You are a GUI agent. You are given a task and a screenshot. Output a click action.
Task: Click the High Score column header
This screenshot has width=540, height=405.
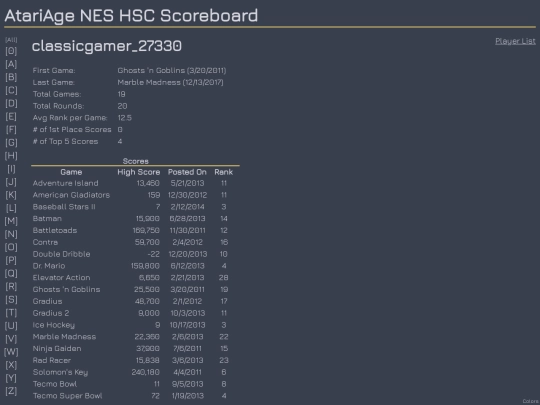(139, 172)
